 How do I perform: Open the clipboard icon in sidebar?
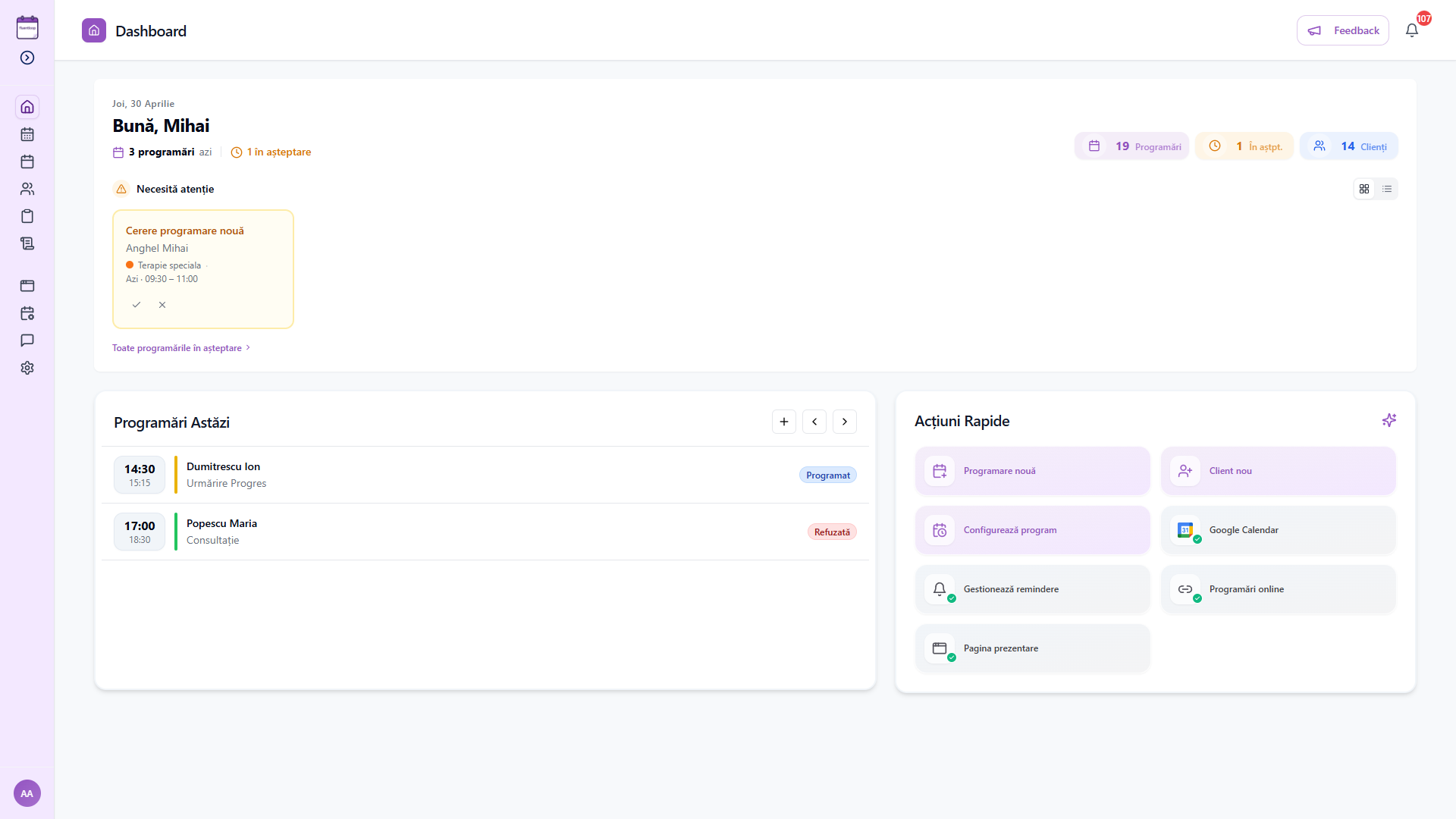27,216
